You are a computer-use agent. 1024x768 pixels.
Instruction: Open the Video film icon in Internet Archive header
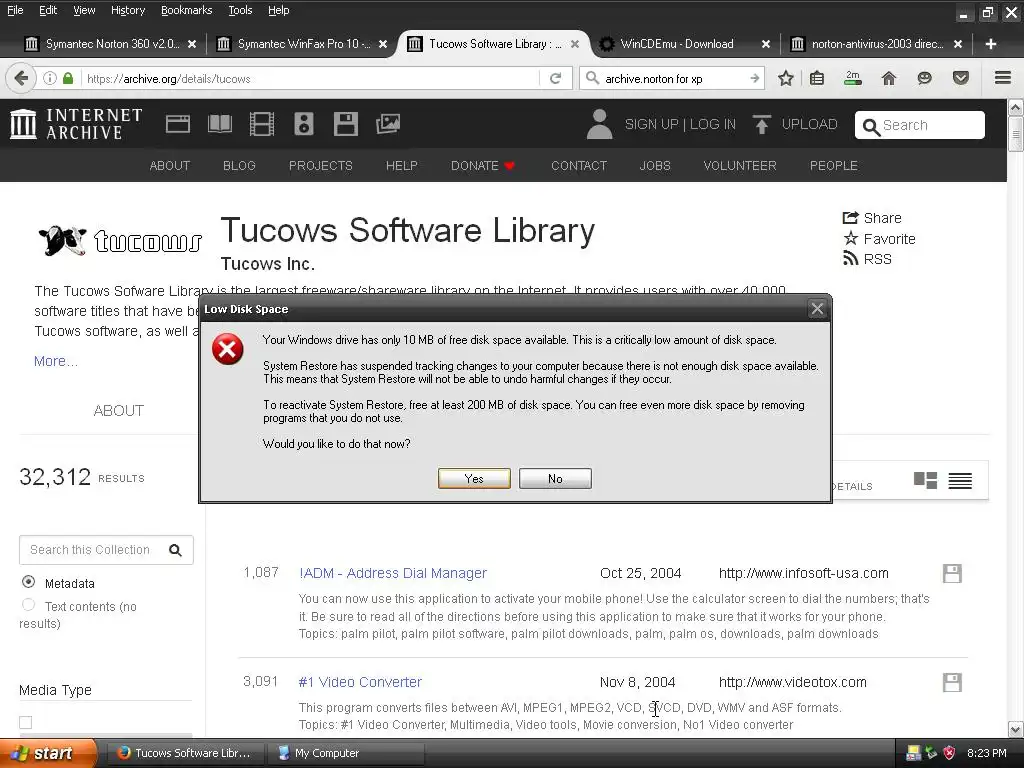coord(261,123)
